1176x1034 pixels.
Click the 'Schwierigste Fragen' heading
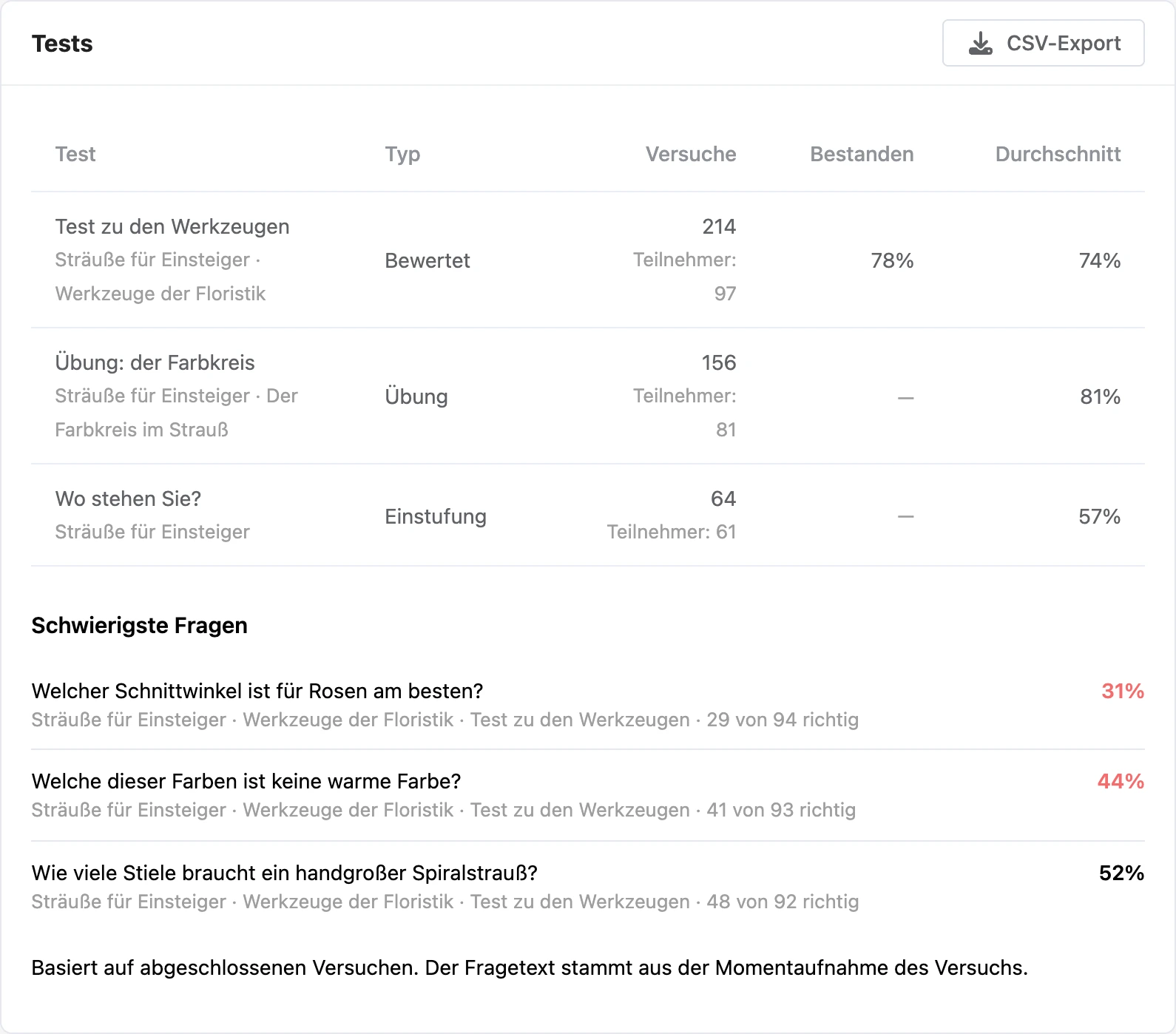(140, 626)
